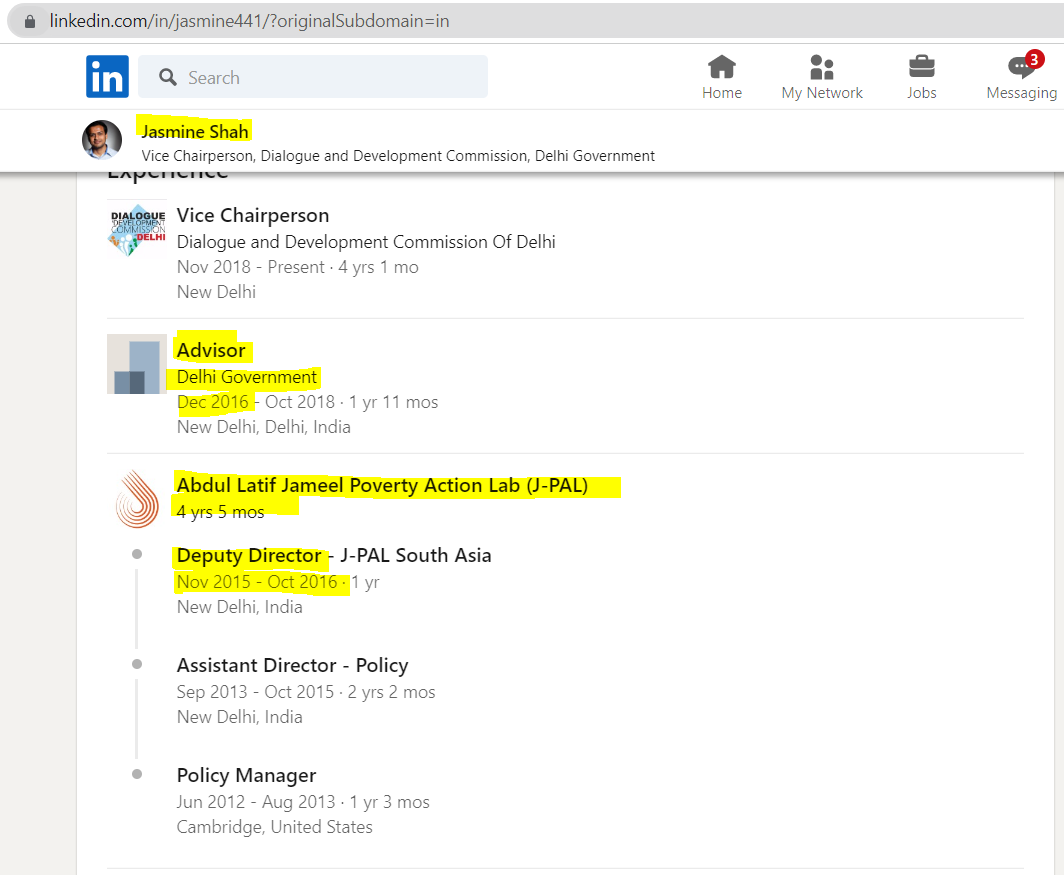Screen dimensions: 1064x875
Task: Click the Delhi Government placeholder logo
Action: (x=137, y=364)
